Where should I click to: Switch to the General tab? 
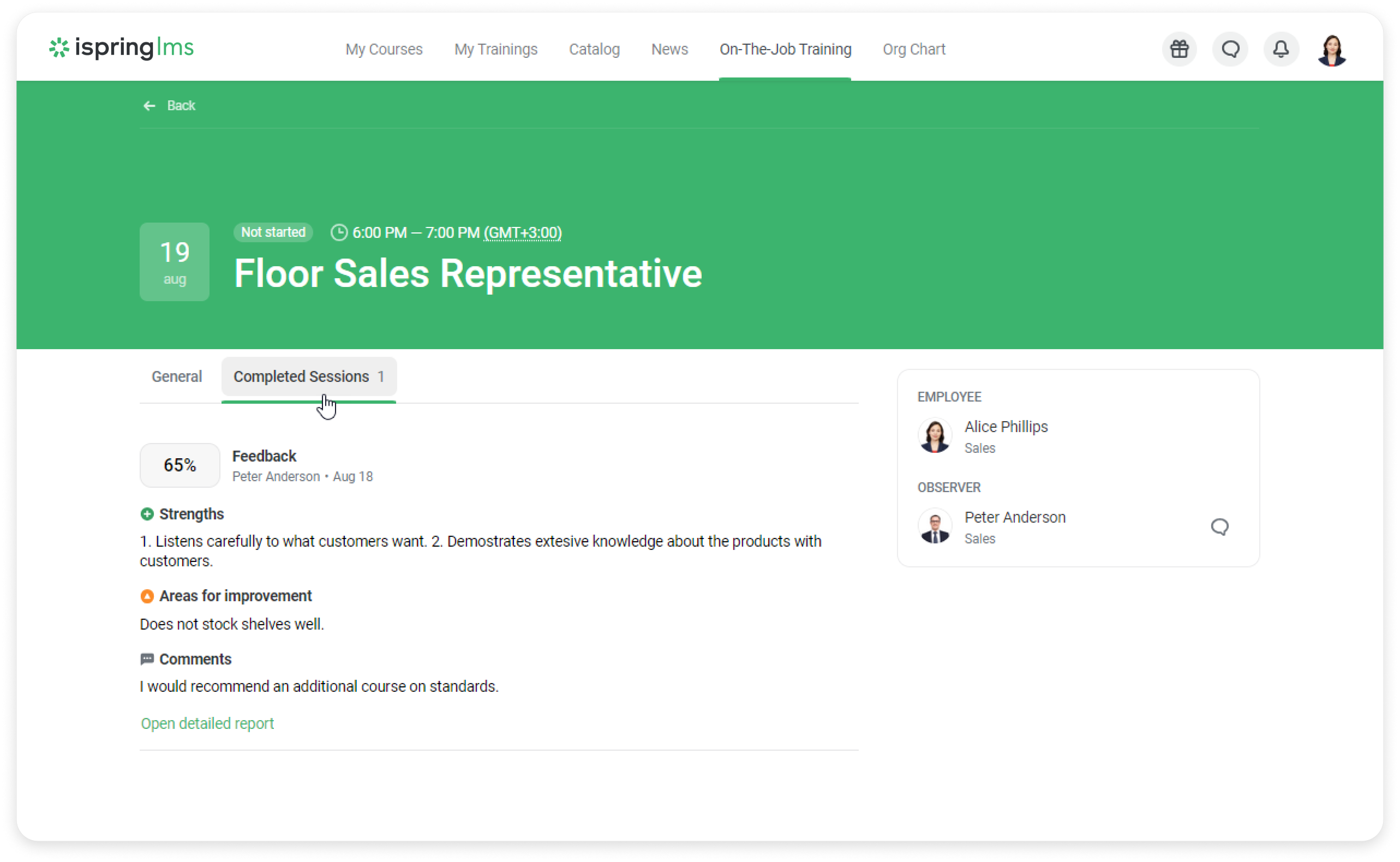pyautogui.click(x=177, y=376)
